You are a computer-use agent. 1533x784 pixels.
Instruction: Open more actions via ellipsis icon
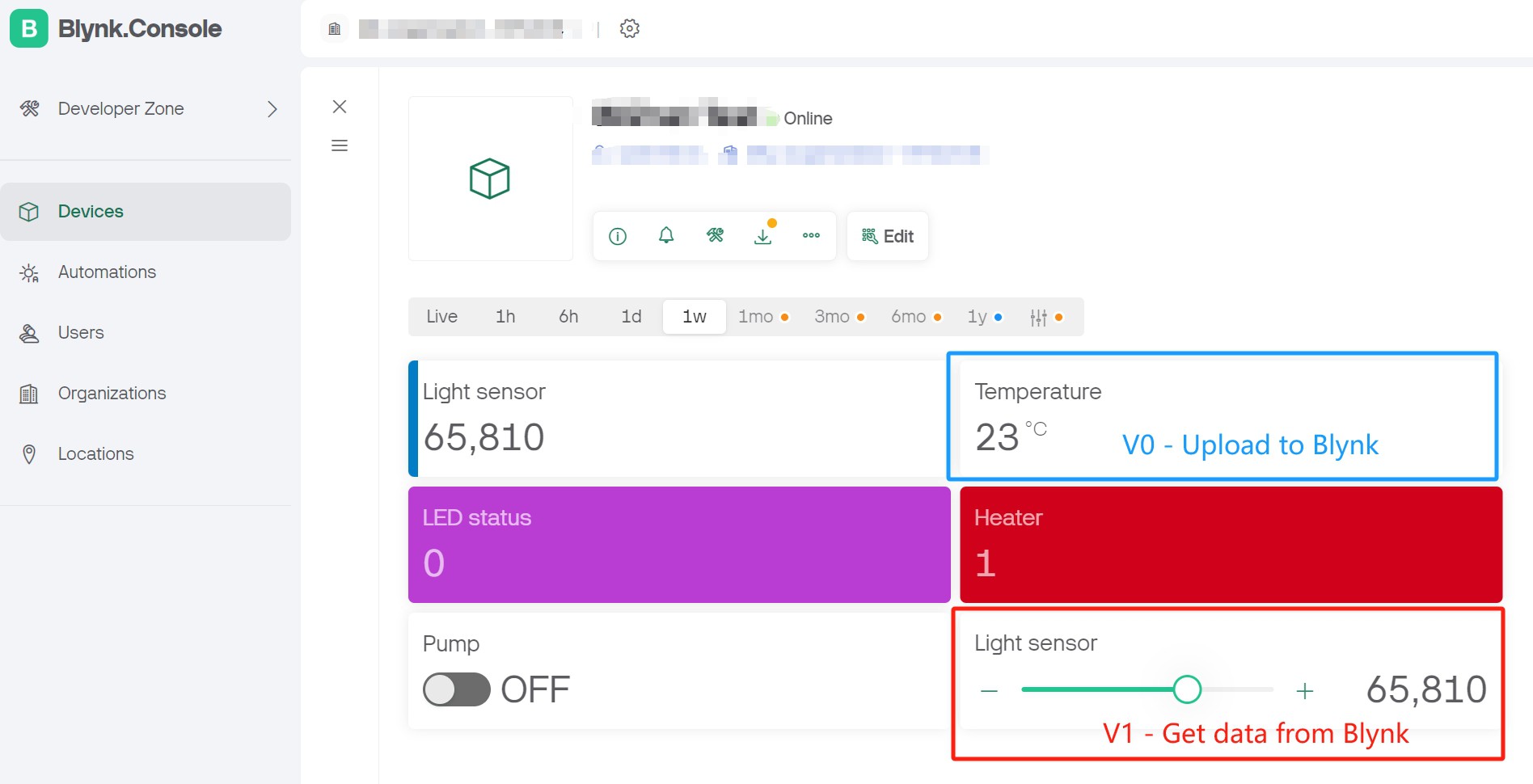point(811,235)
